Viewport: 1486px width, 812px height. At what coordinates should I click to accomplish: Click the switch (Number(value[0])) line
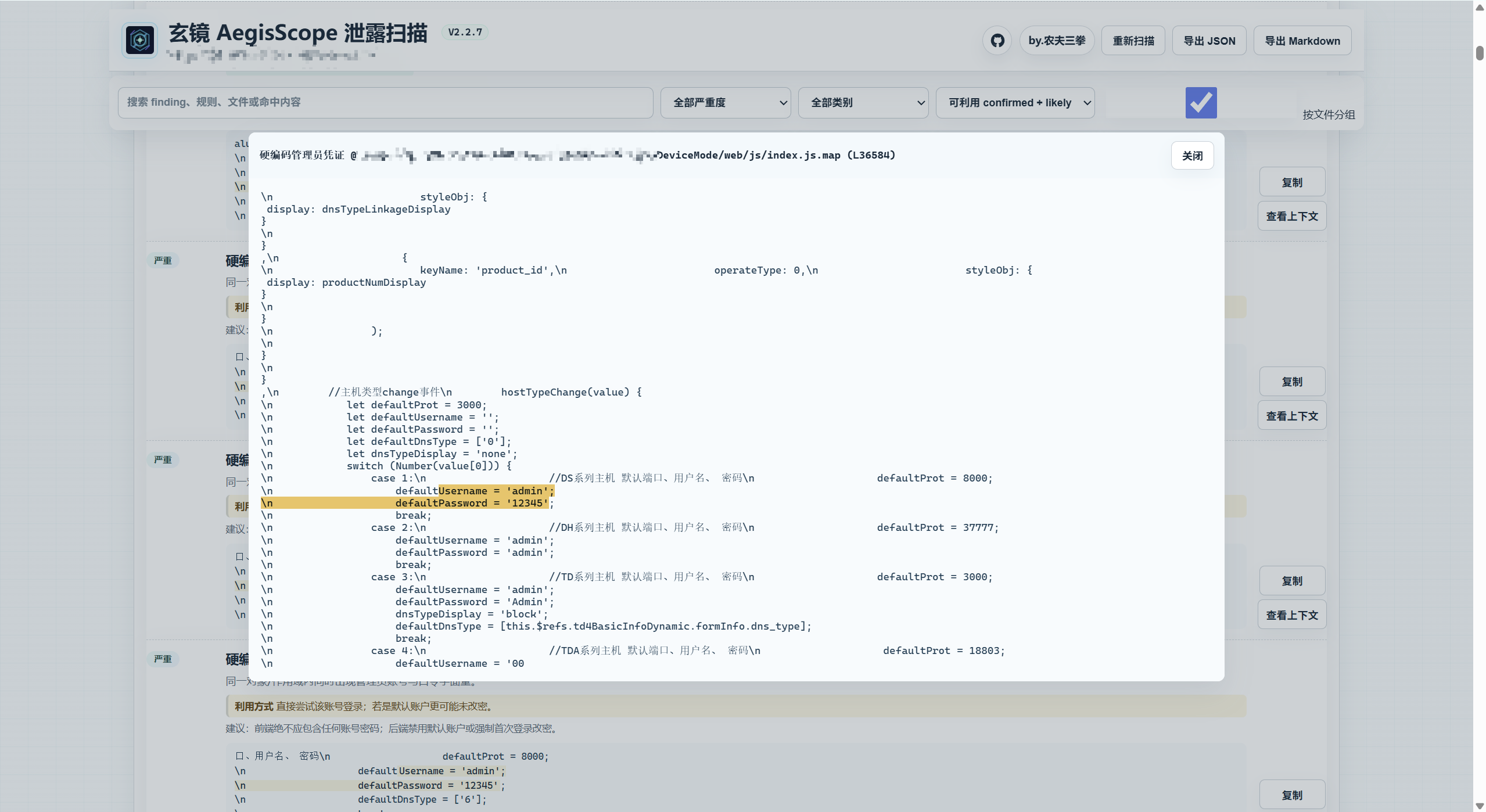429,466
